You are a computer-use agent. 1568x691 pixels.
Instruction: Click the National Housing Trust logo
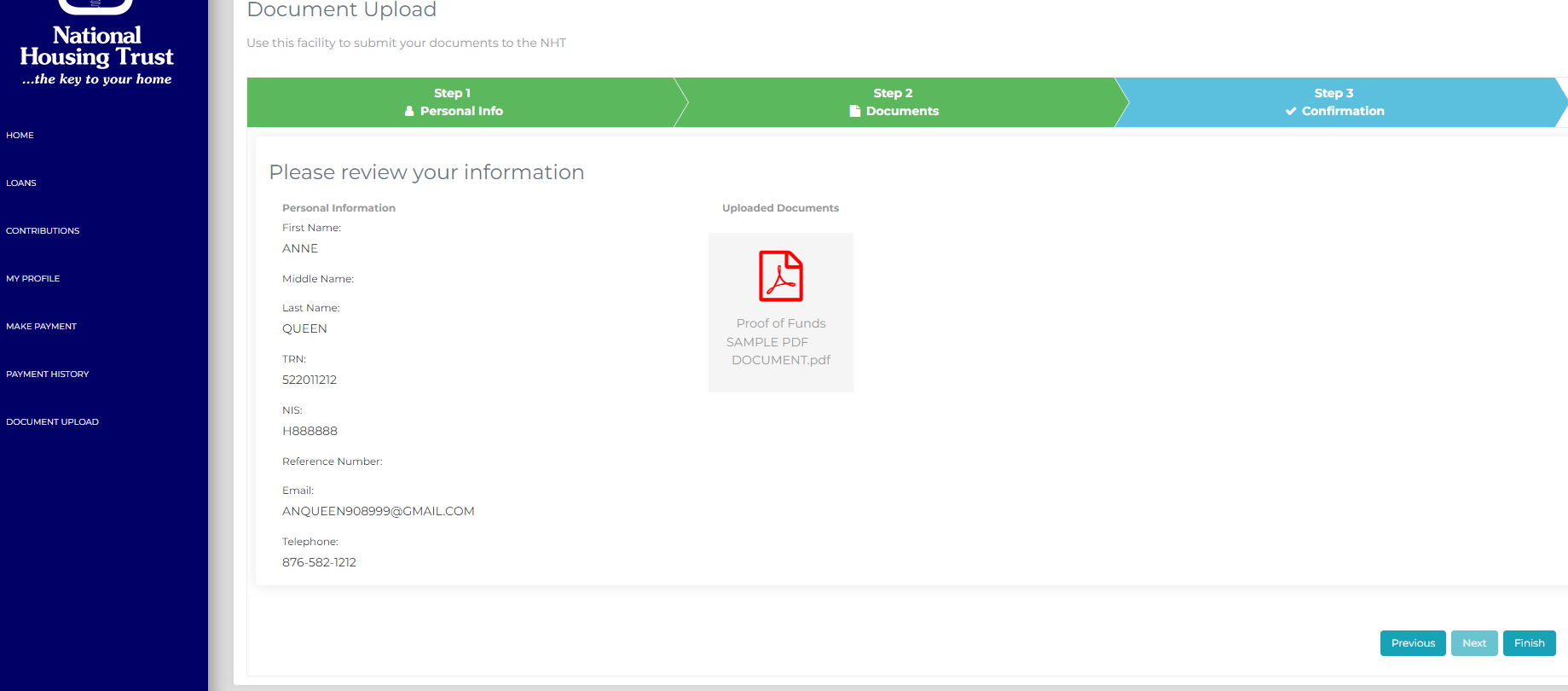[96, 47]
